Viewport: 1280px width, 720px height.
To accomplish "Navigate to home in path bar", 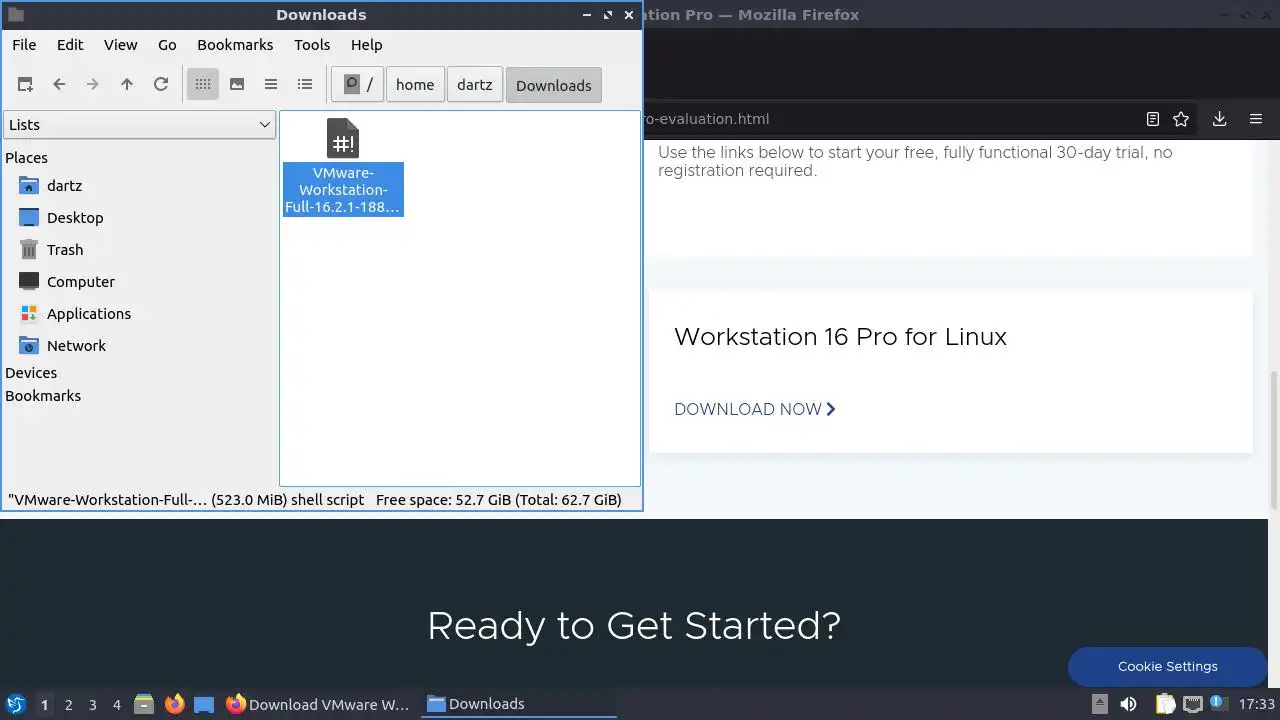I will pyautogui.click(x=415, y=85).
